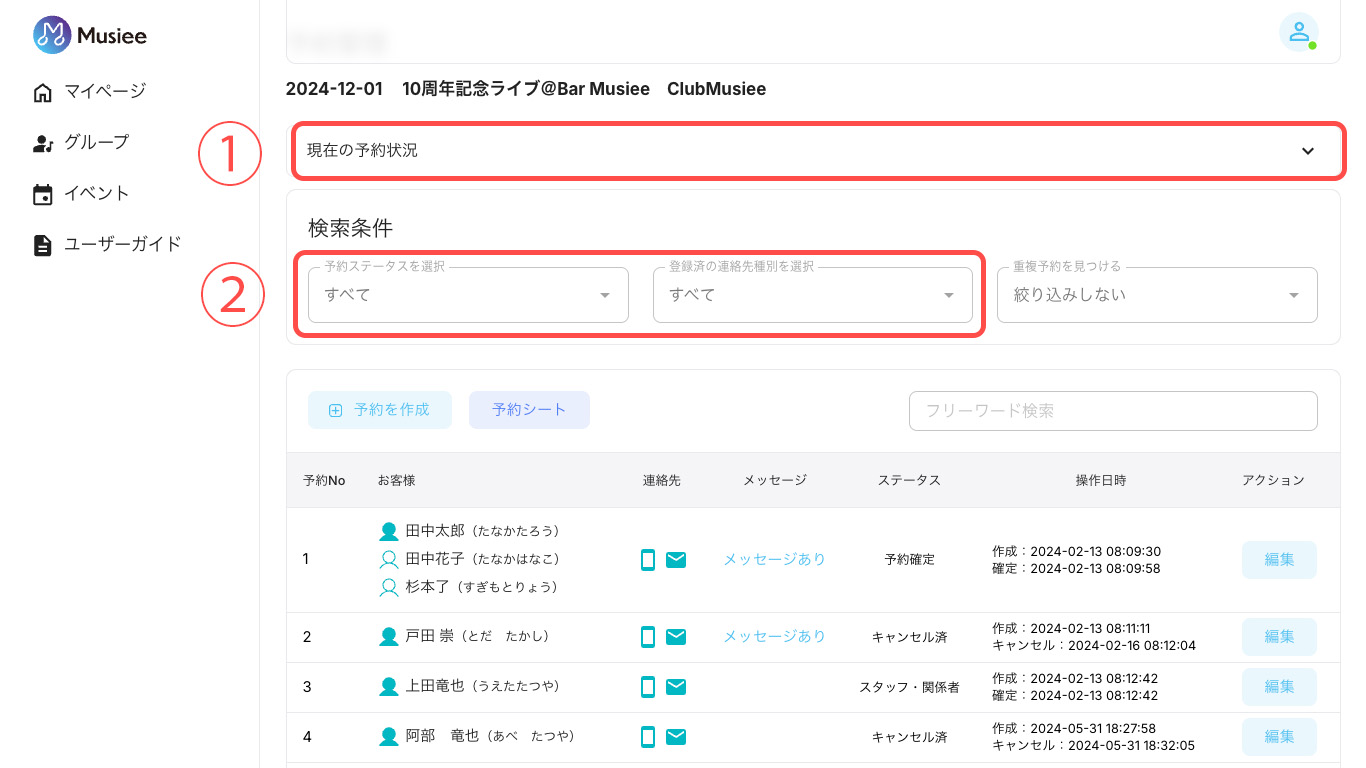Click person icon beside 戸田 崇

click(x=389, y=636)
